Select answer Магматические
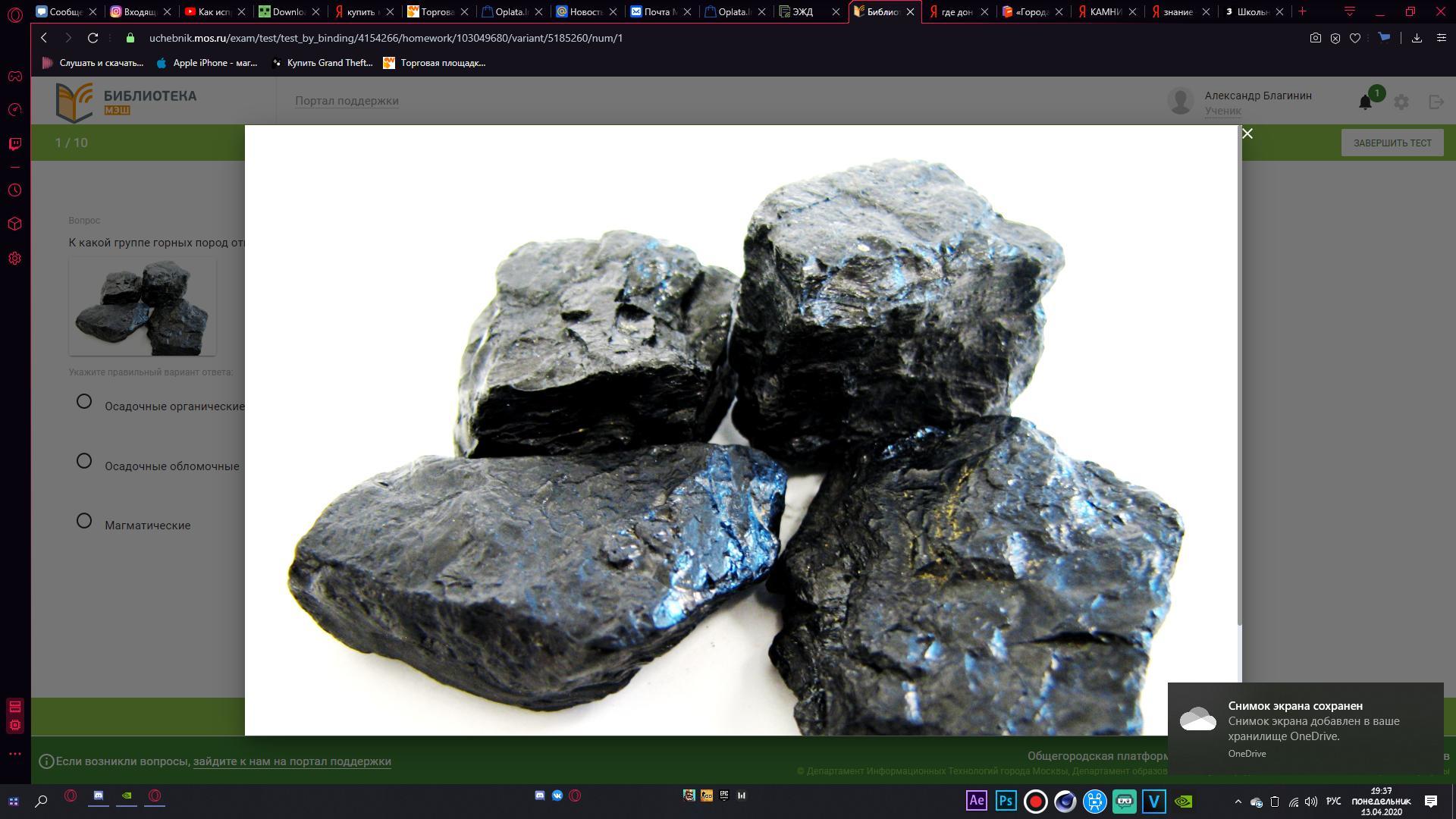The height and width of the screenshot is (819, 1456). pos(84,521)
